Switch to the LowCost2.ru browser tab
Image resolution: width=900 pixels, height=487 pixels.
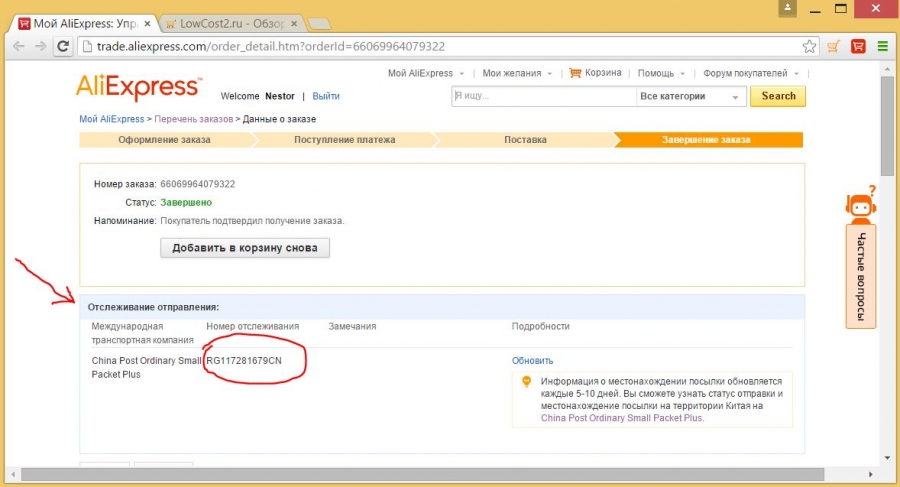pyautogui.click(x=230, y=24)
